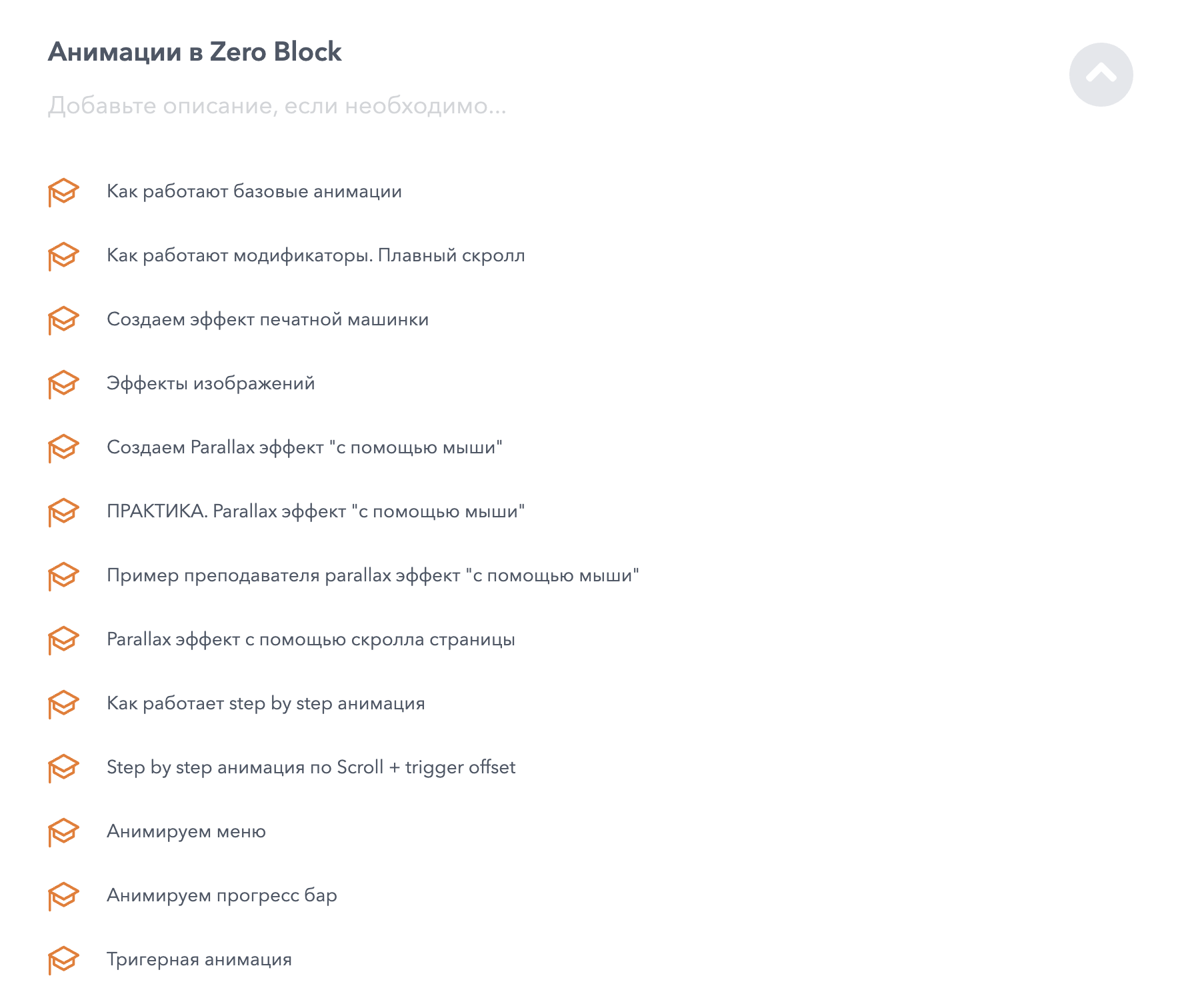Click the icon beside "Parallax эффект с помощью скролла страницы"
Screen dimensions: 1180x1008
coord(63,640)
